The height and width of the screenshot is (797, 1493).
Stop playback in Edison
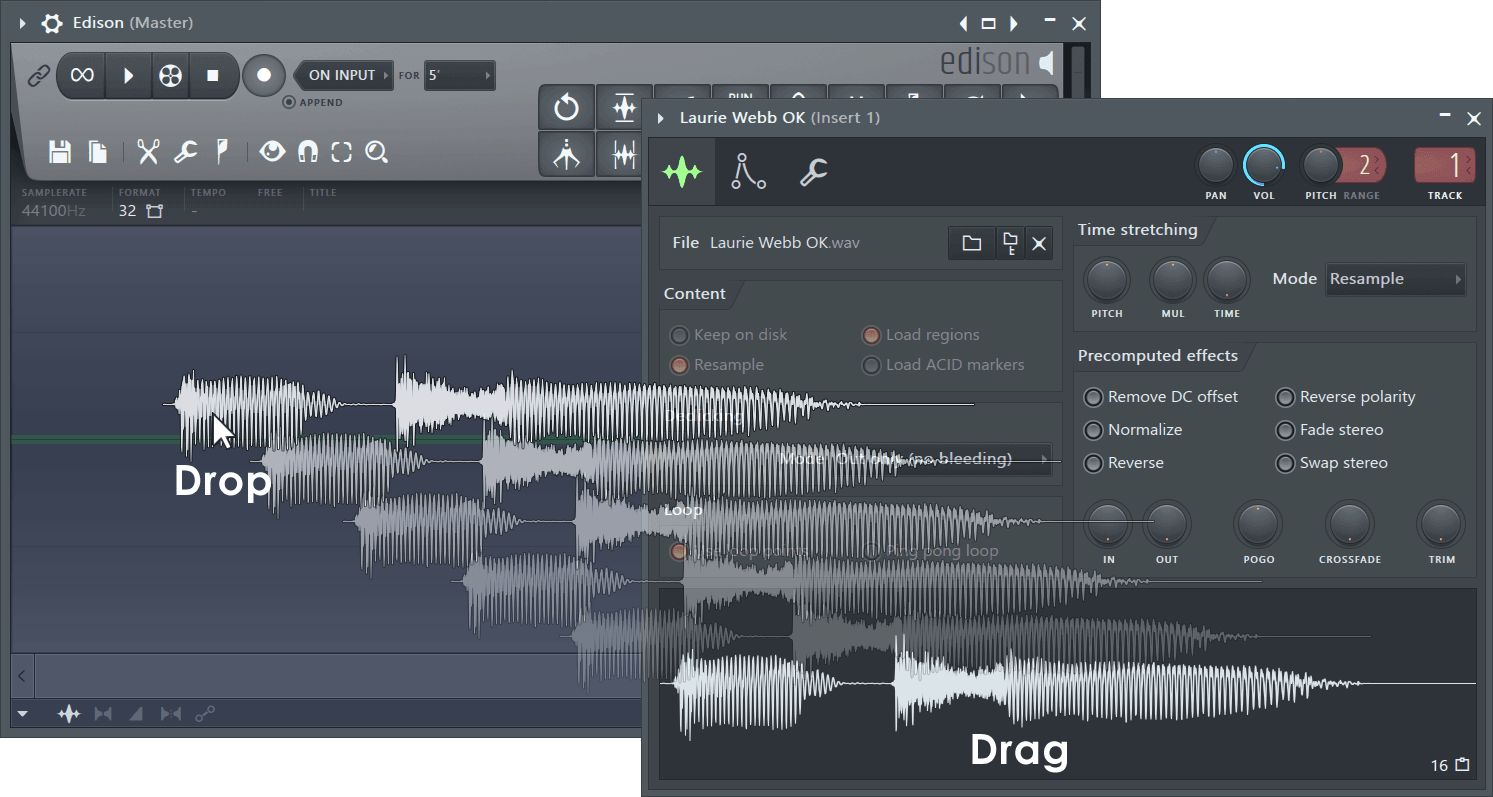coord(212,76)
